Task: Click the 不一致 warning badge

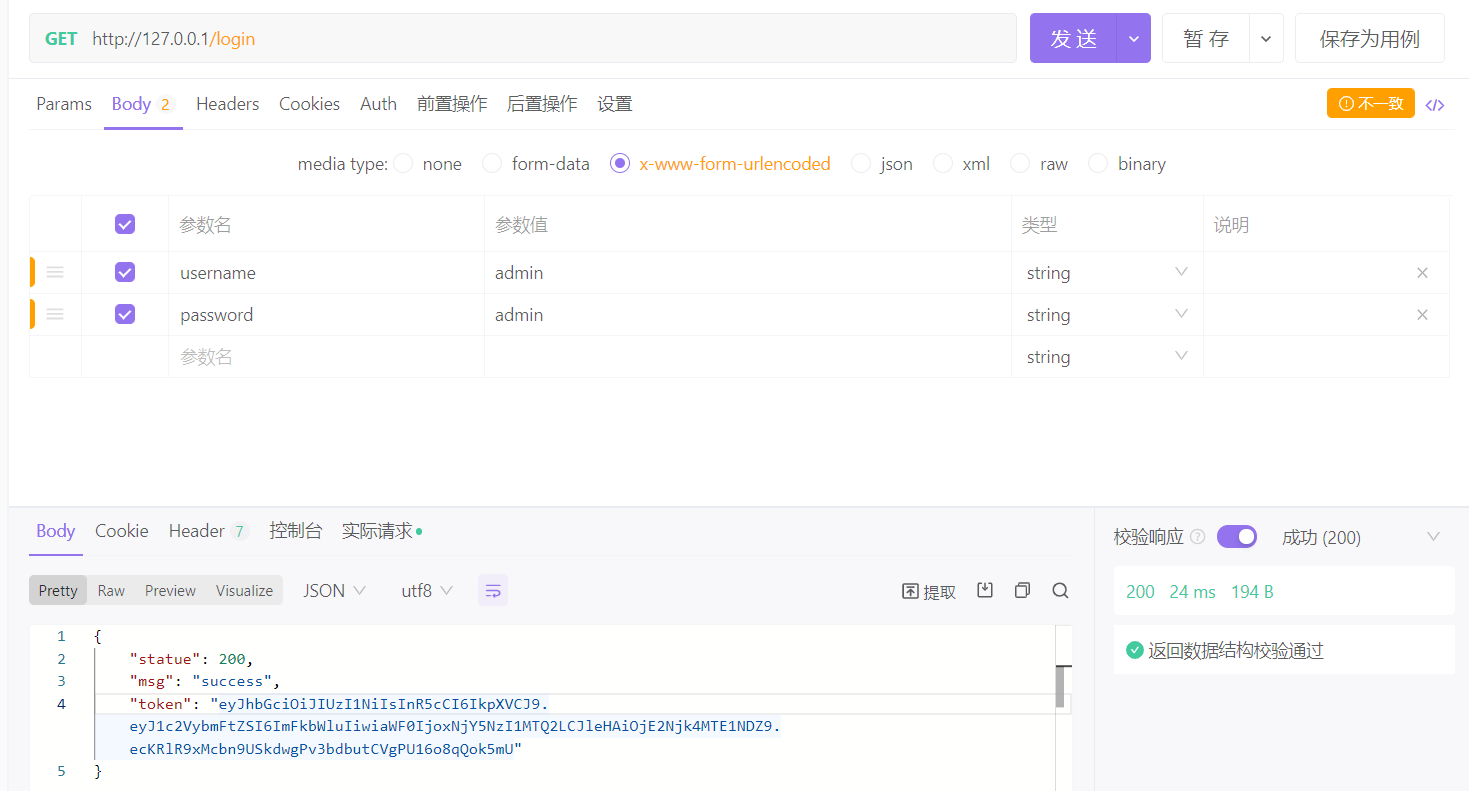Action: click(x=1370, y=103)
